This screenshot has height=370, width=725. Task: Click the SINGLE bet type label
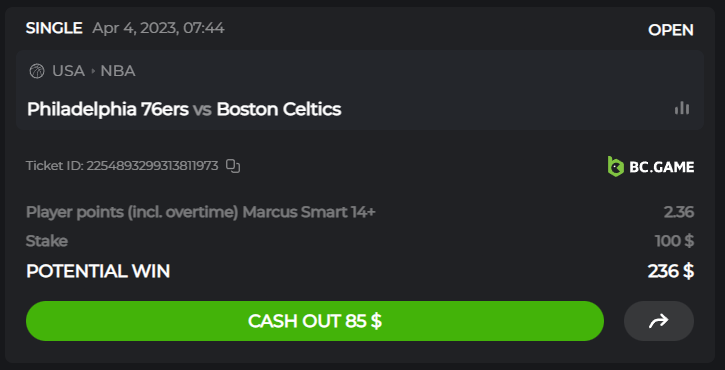[x=54, y=28]
